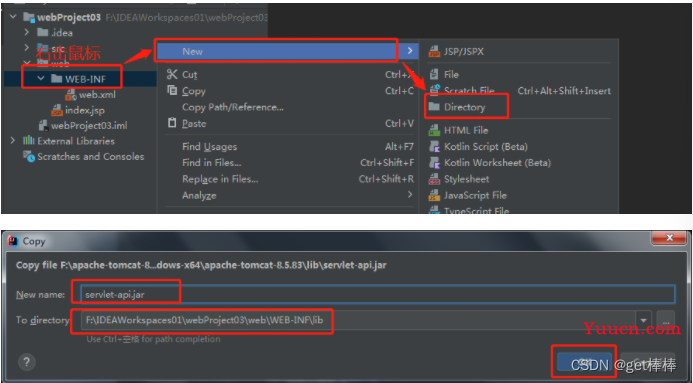Click the browse directory ellipsis button

click(666, 320)
